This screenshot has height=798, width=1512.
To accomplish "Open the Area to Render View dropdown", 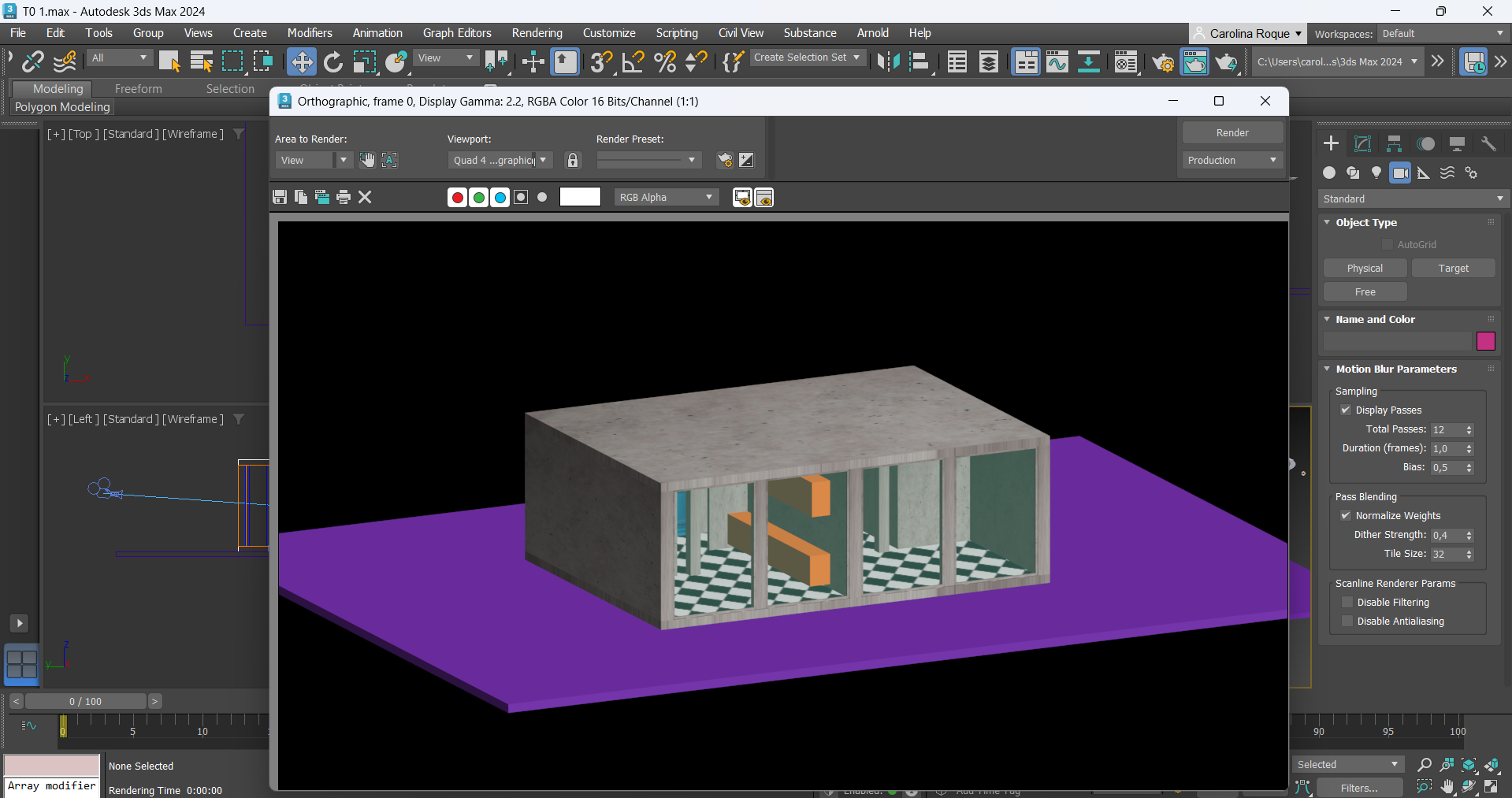I will tap(313, 160).
